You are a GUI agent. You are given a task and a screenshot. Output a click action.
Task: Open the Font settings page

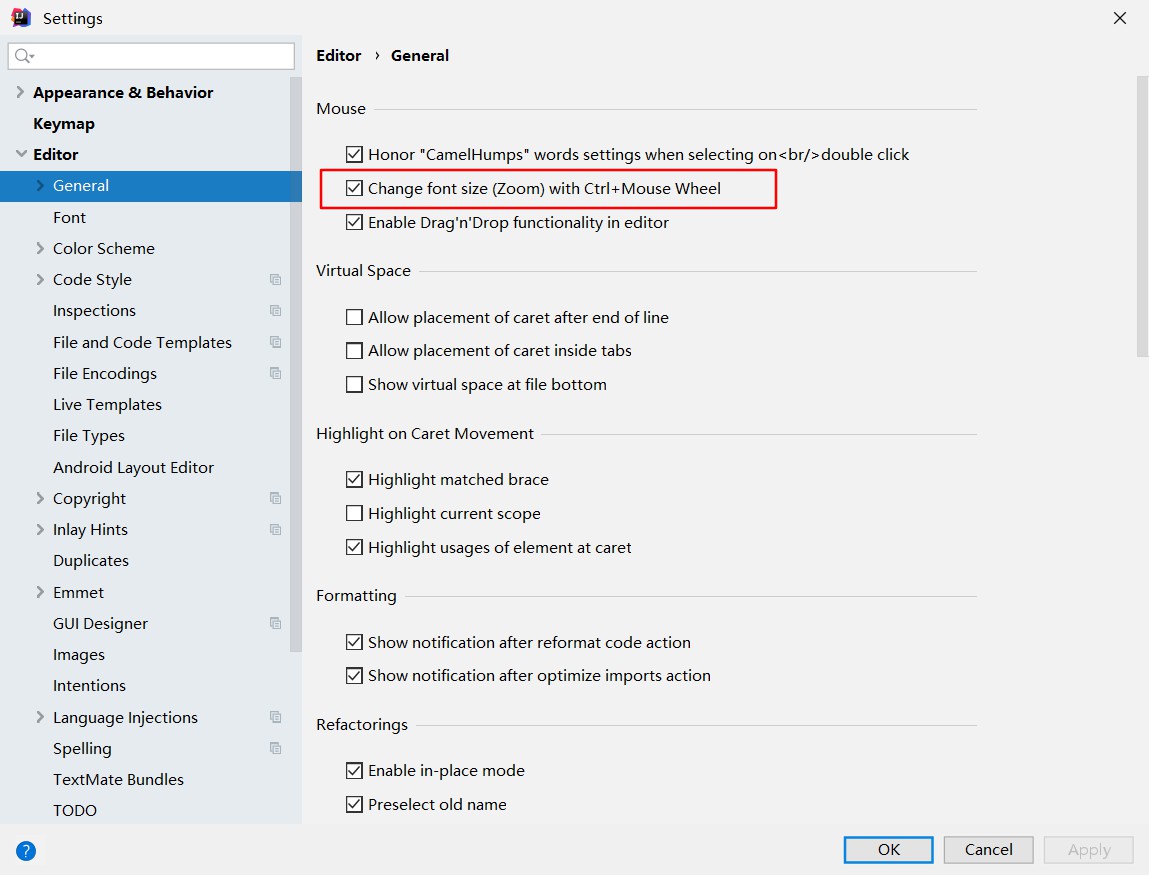click(x=70, y=217)
